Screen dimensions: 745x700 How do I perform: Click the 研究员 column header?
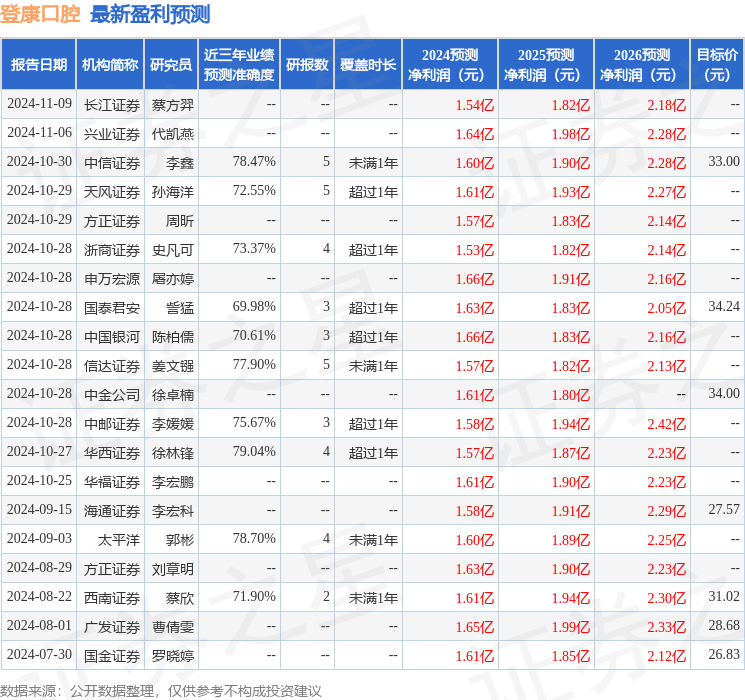pyautogui.click(x=171, y=65)
